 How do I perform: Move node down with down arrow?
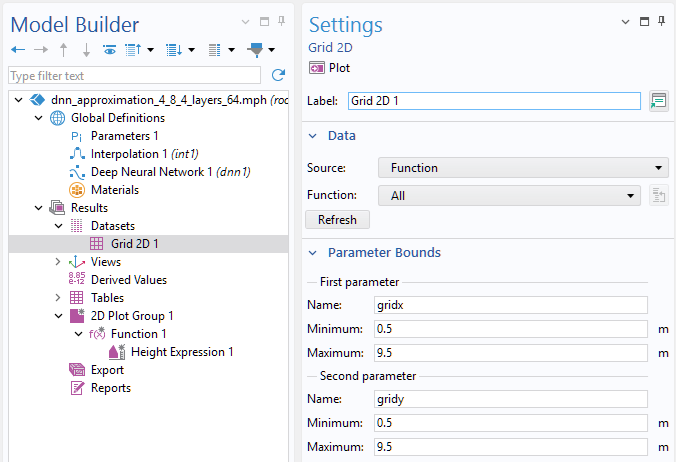86,50
